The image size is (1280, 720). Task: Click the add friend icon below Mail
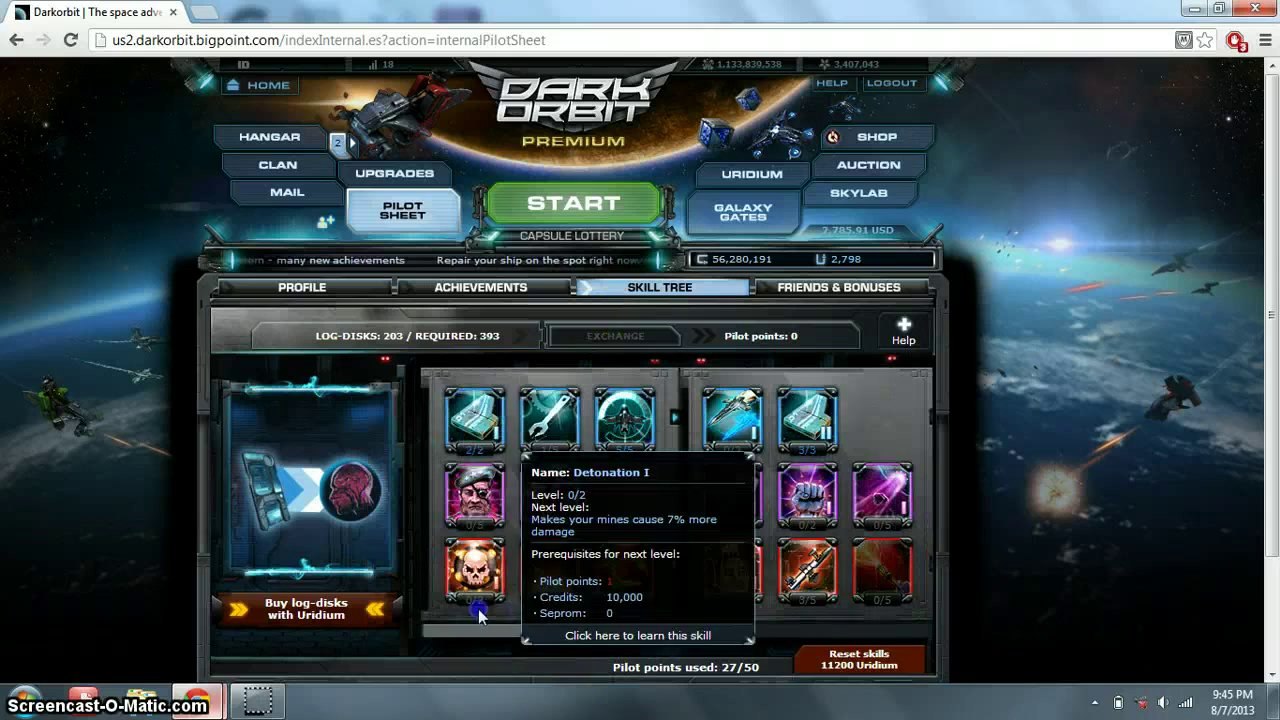point(326,222)
